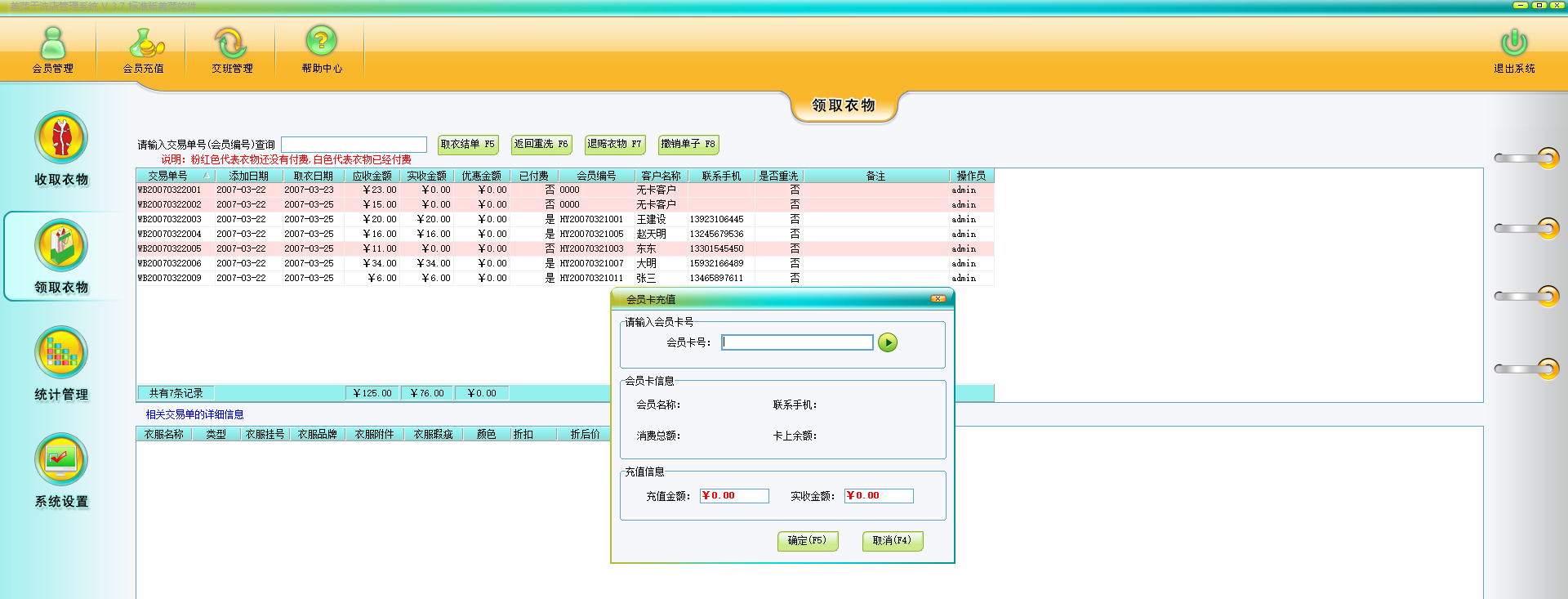The width and height of the screenshot is (1568, 599).
Task: Click green arrow search button beside 会员卡号
Action: (888, 342)
